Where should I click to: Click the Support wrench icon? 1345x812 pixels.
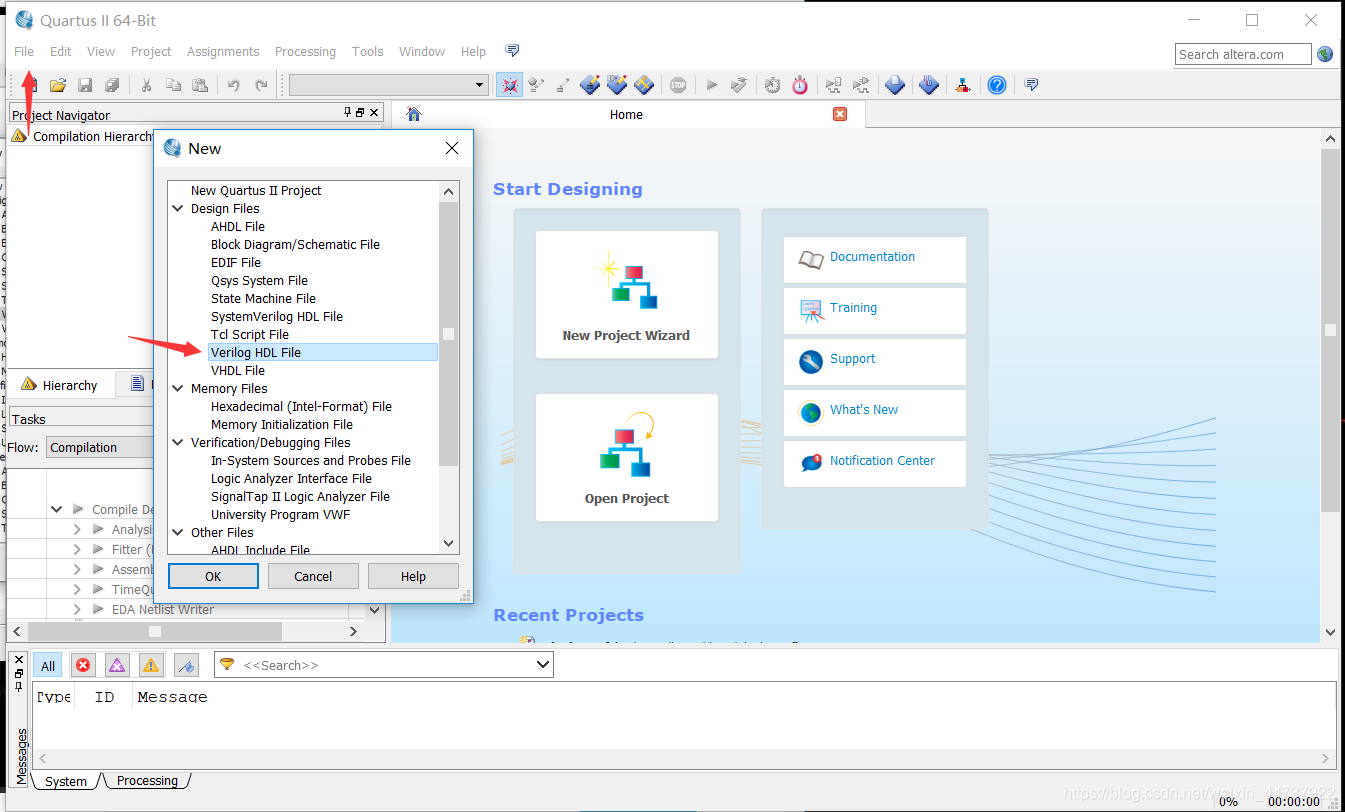coord(811,361)
